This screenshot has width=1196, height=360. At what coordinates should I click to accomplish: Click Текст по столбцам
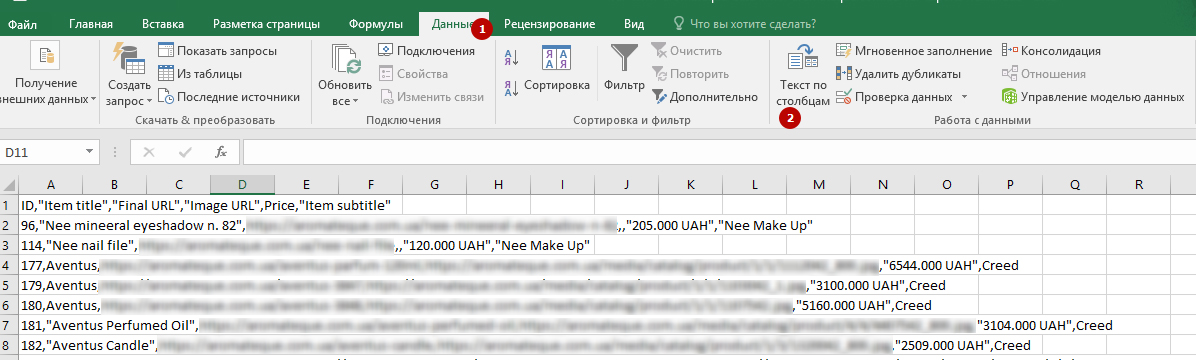pos(802,74)
